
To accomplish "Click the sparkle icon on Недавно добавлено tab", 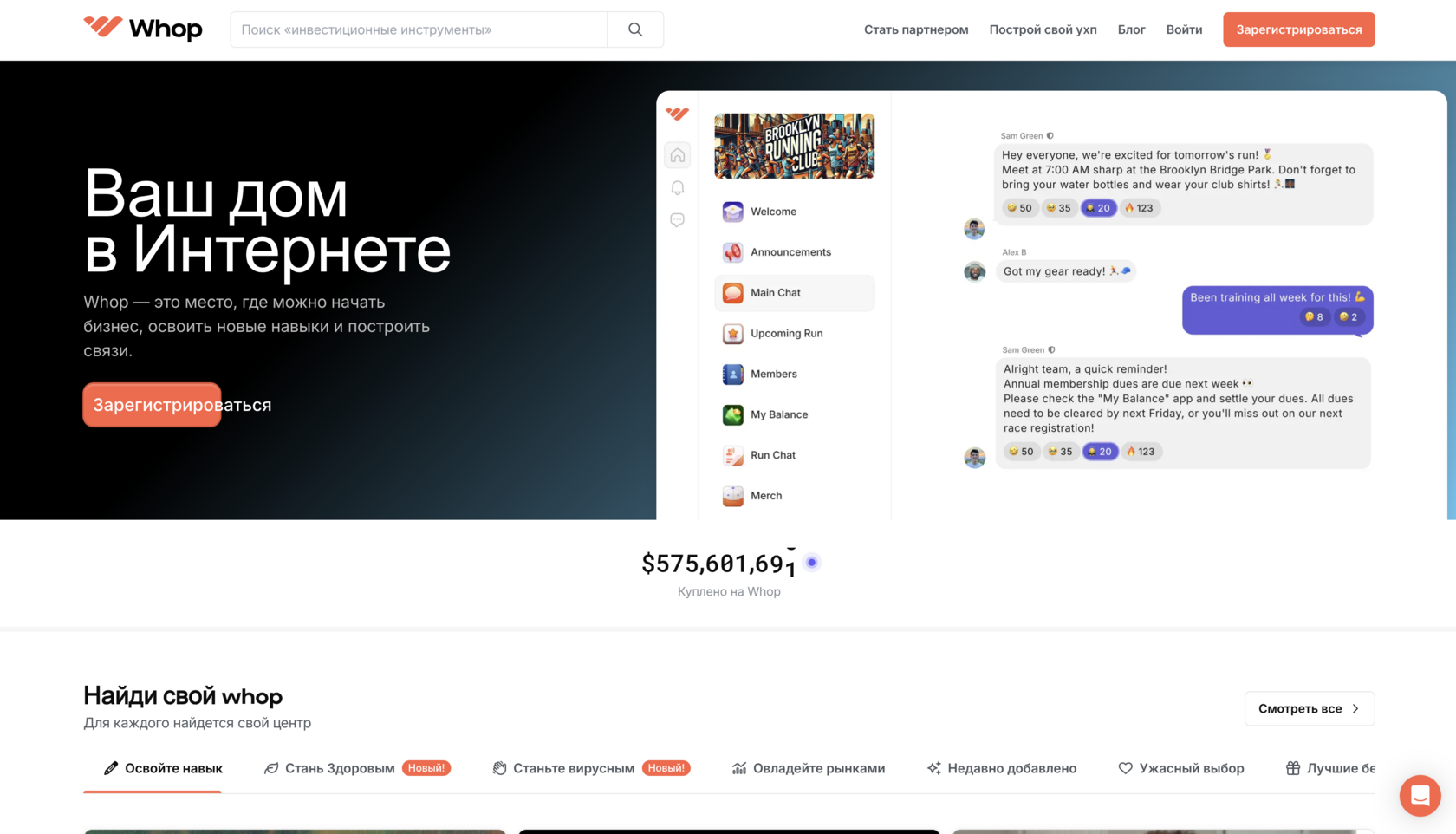I will pyautogui.click(x=933, y=768).
